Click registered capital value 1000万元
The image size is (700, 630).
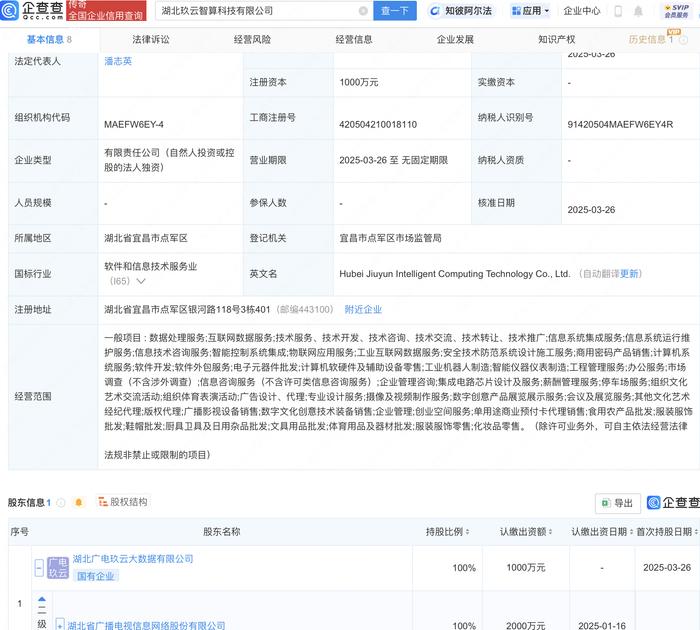pos(359,82)
